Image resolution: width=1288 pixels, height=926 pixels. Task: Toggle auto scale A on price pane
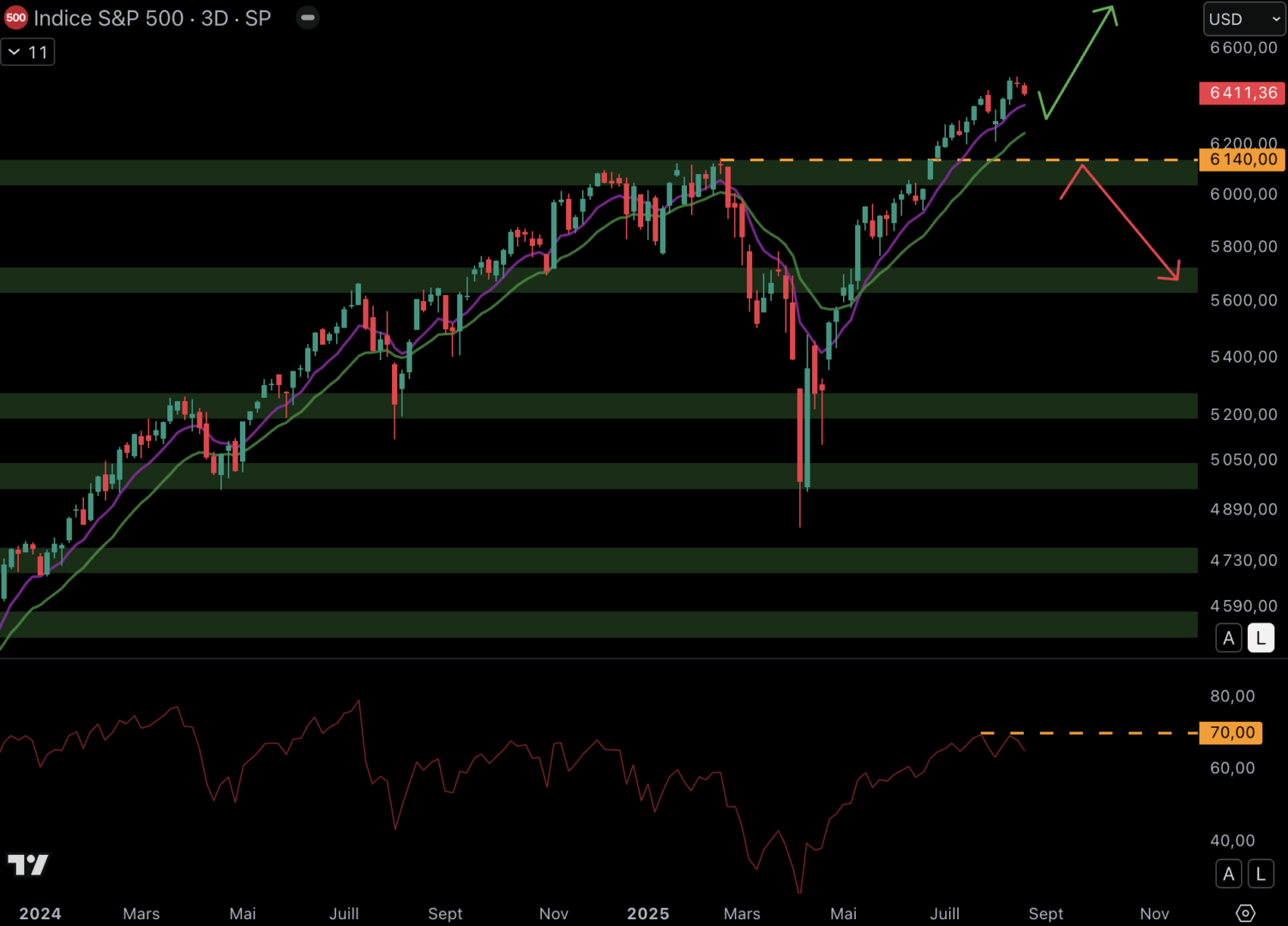(x=1229, y=638)
